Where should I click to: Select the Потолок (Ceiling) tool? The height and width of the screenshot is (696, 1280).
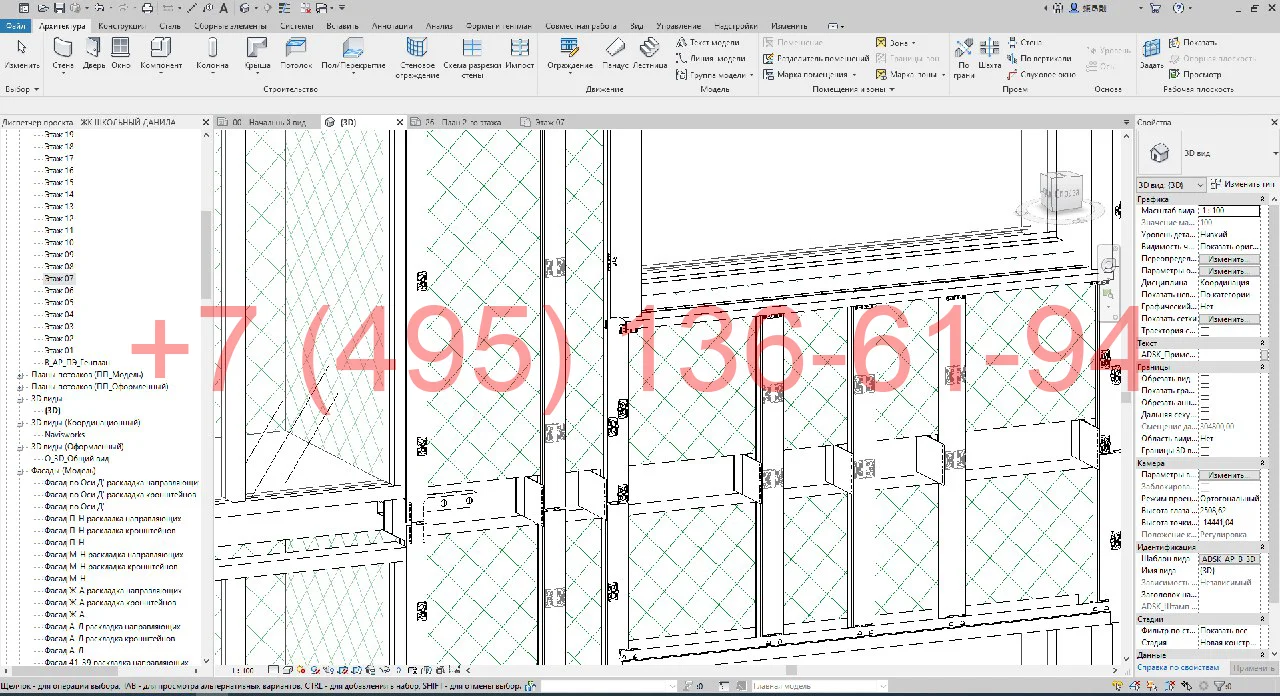click(x=296, y=53)
